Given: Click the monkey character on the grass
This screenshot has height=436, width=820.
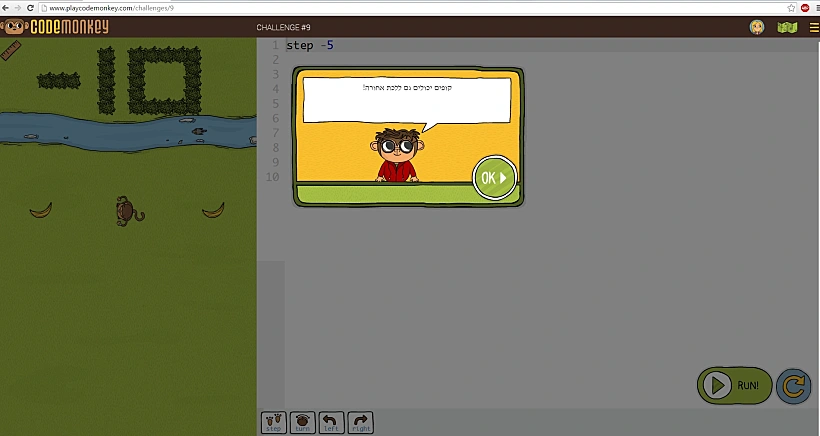Looking at the screenshot, I should coord(126,210).
